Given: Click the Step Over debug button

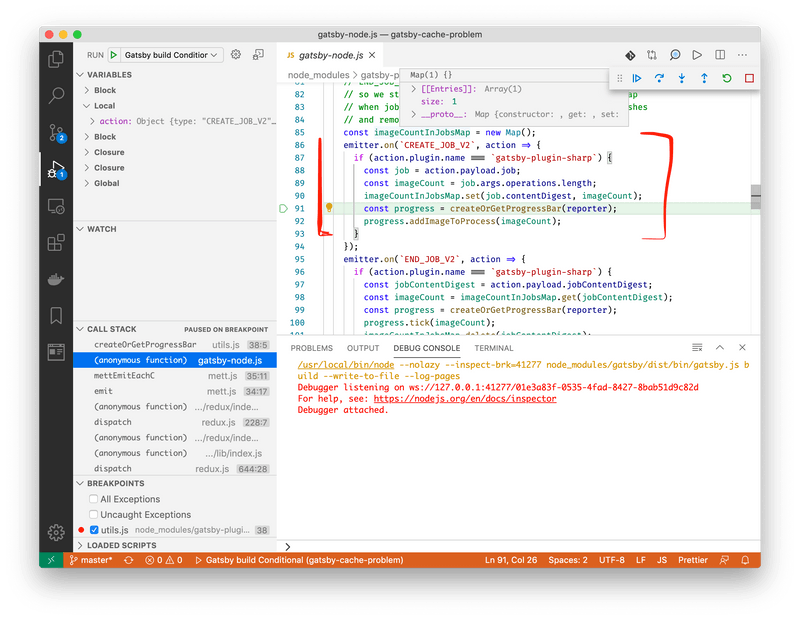Looking at the screenshot, I should click(659, 78).
